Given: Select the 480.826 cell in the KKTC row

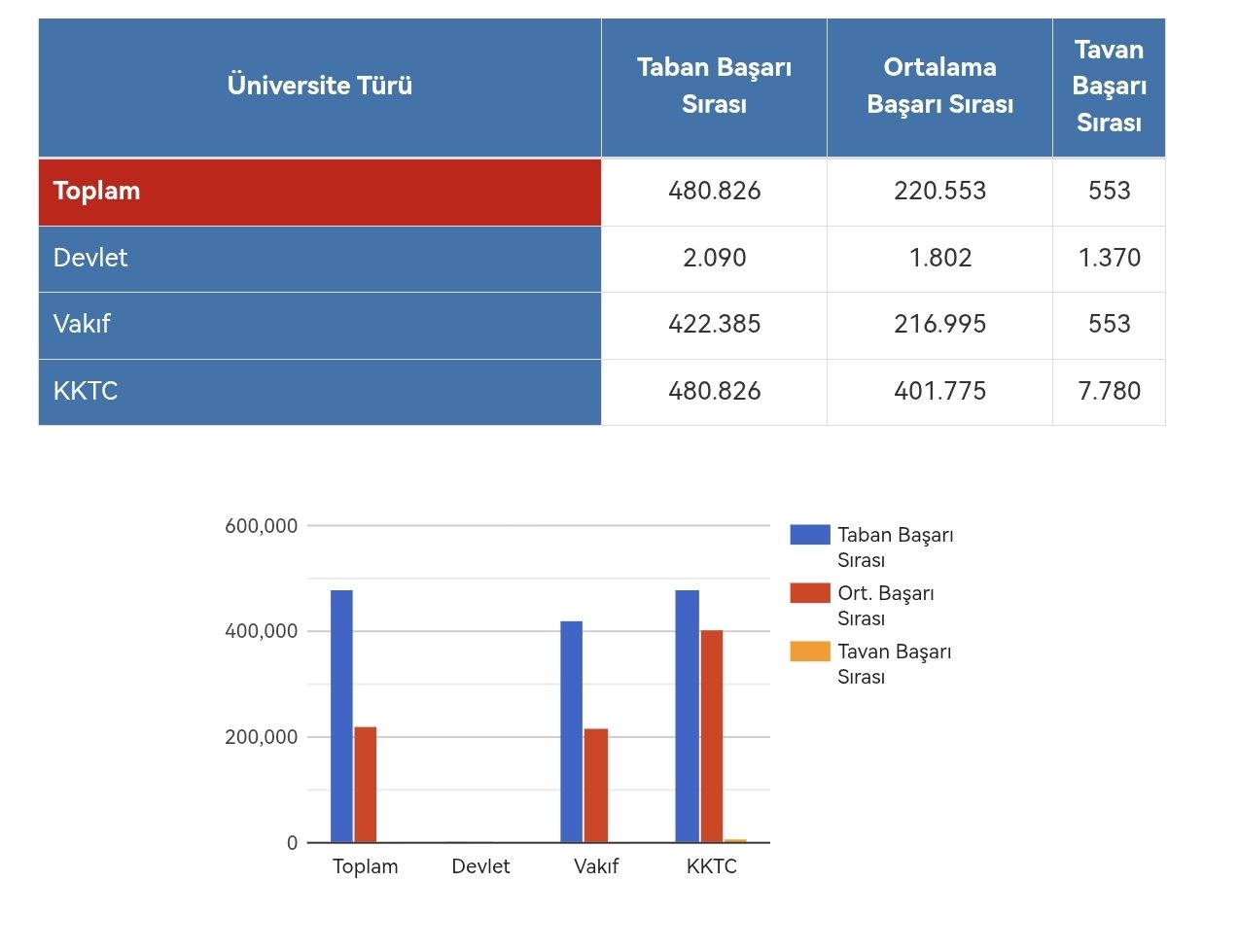Looking at the screenshot, I should click(714, 392).
